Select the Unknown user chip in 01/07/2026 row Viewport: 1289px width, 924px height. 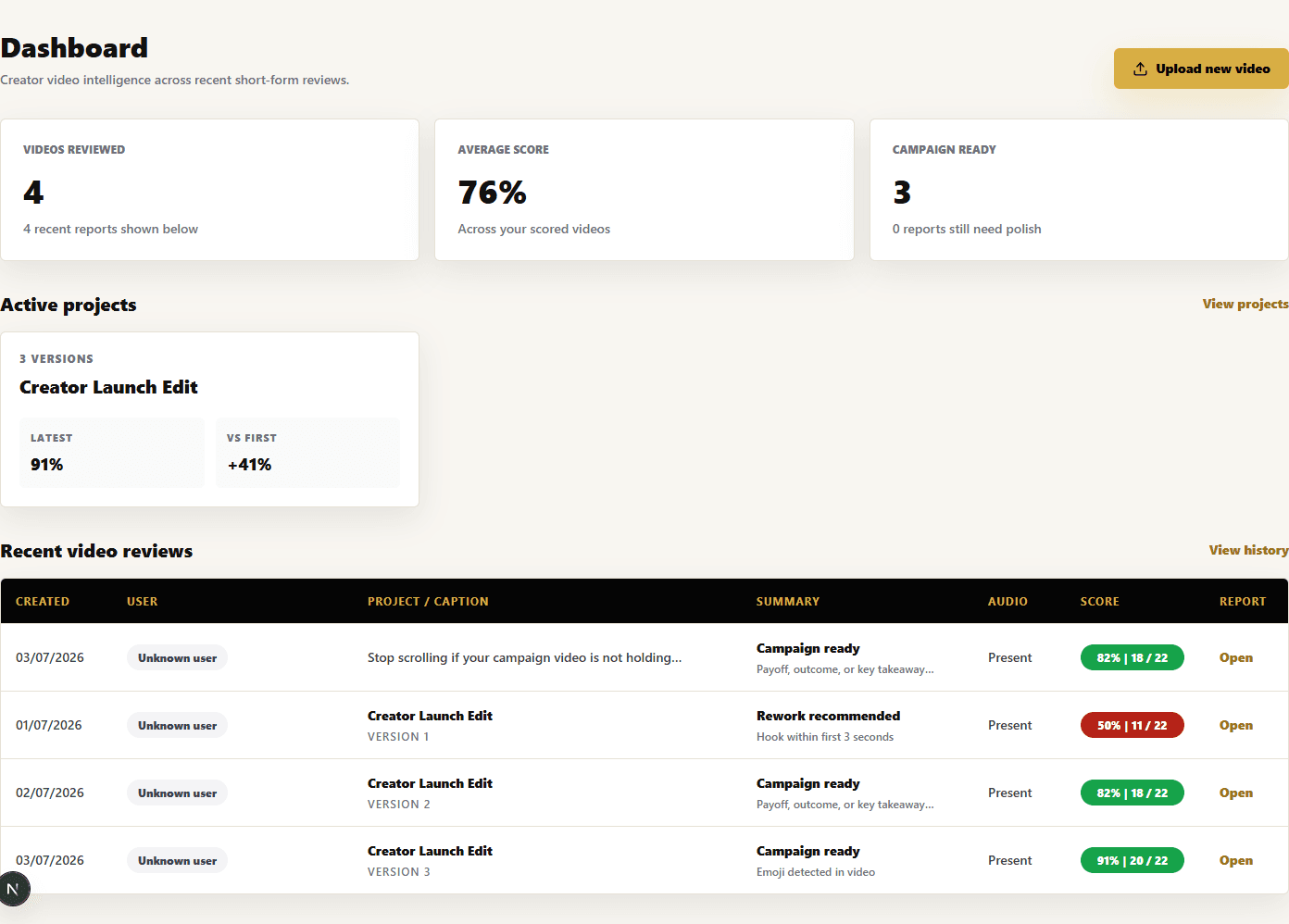[x=177, y=725]
